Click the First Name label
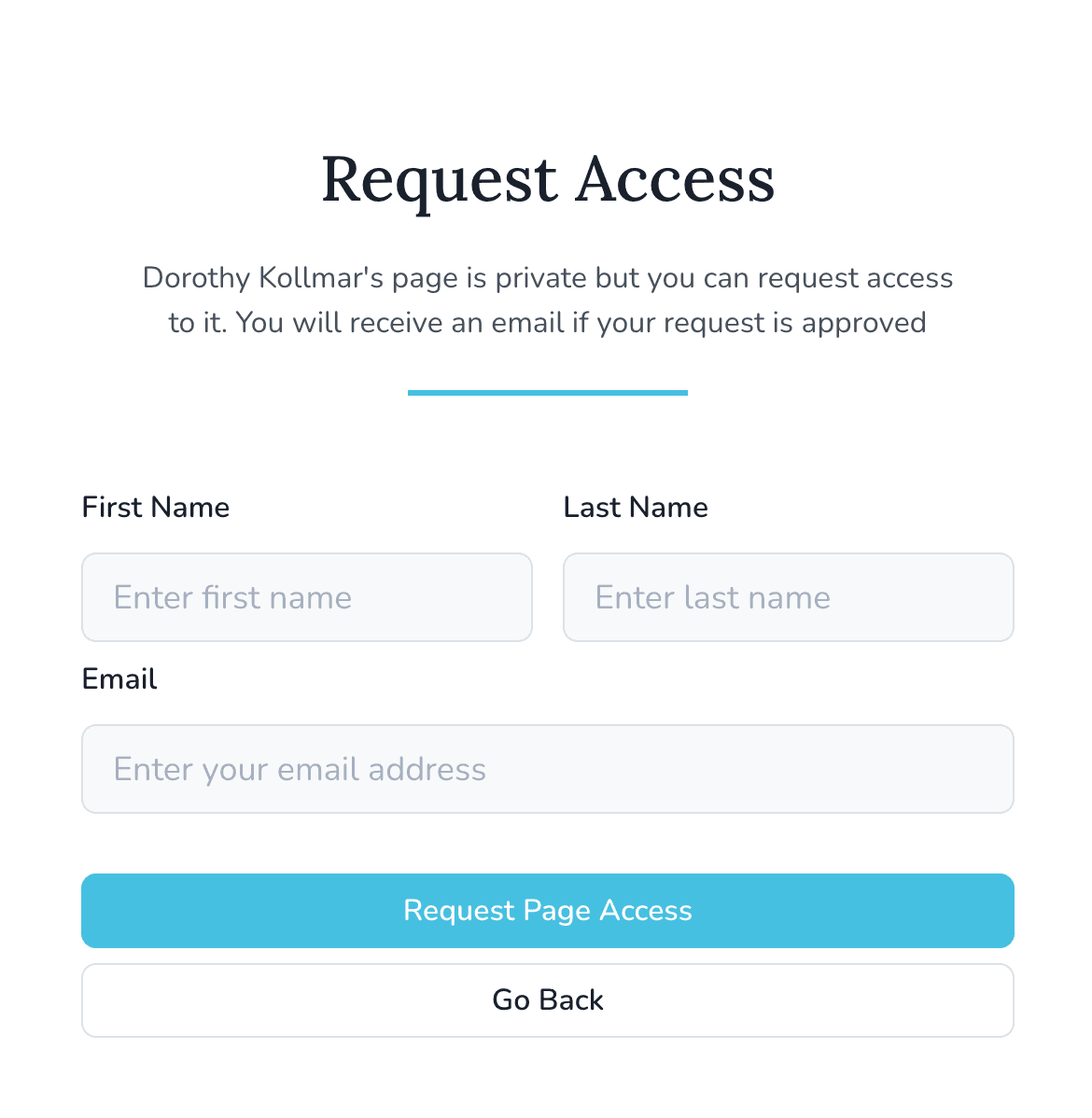This screenshot has height=1118, width=1092. pos(155,507)
